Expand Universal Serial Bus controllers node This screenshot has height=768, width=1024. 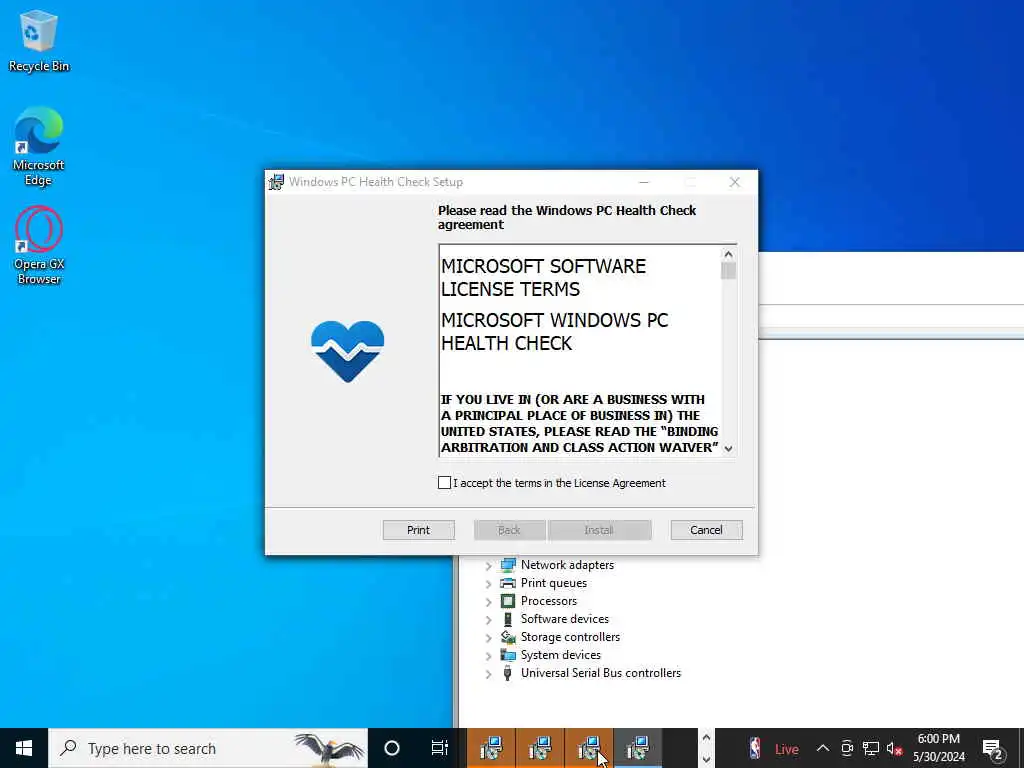(488, 674)
